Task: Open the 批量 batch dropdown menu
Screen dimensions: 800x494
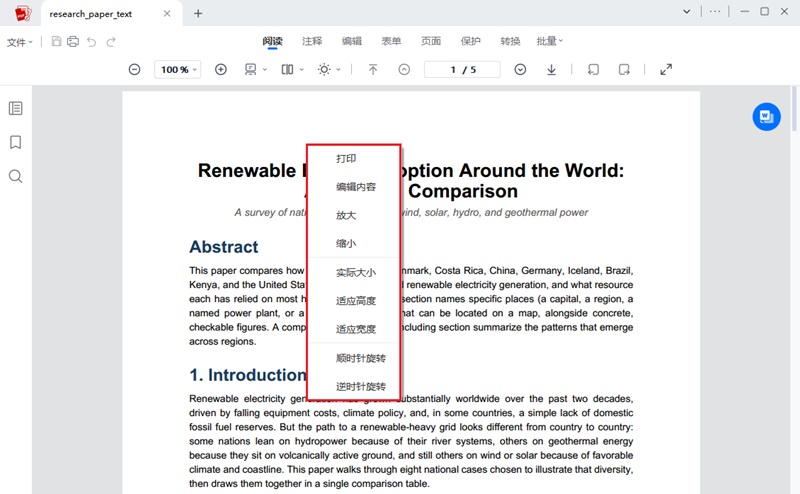Action: [549, 41]
